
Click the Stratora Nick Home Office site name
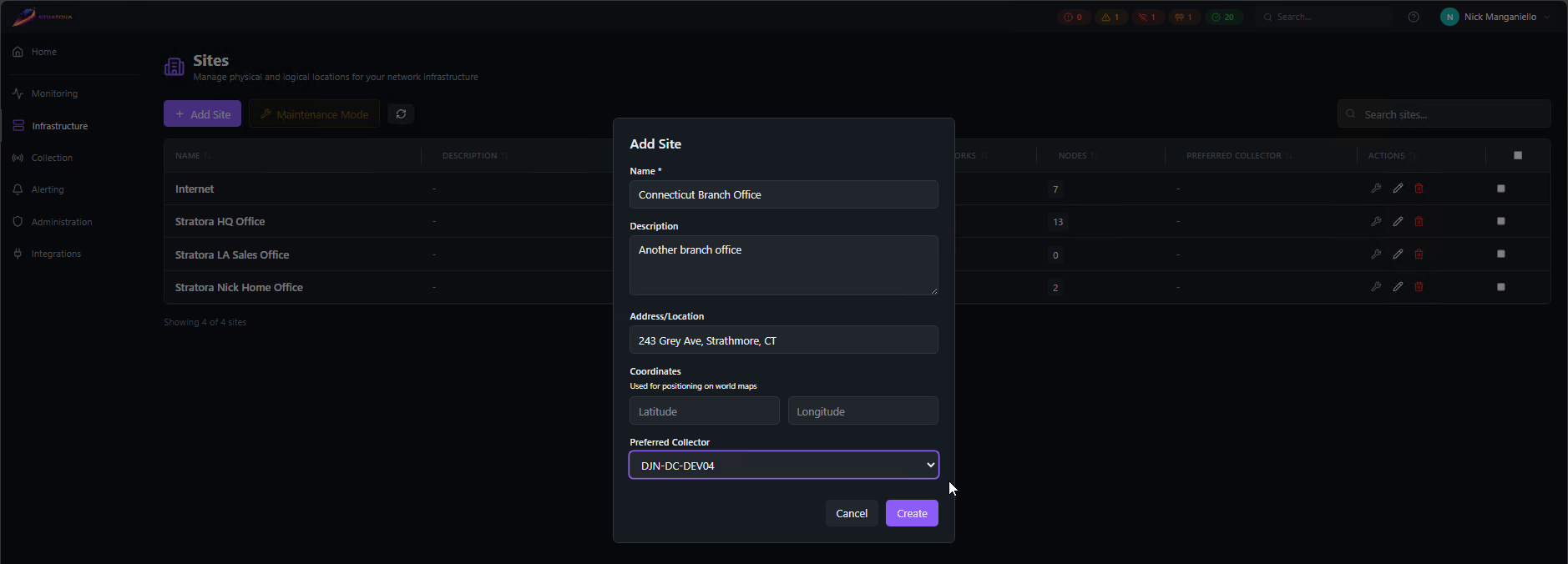239,287
